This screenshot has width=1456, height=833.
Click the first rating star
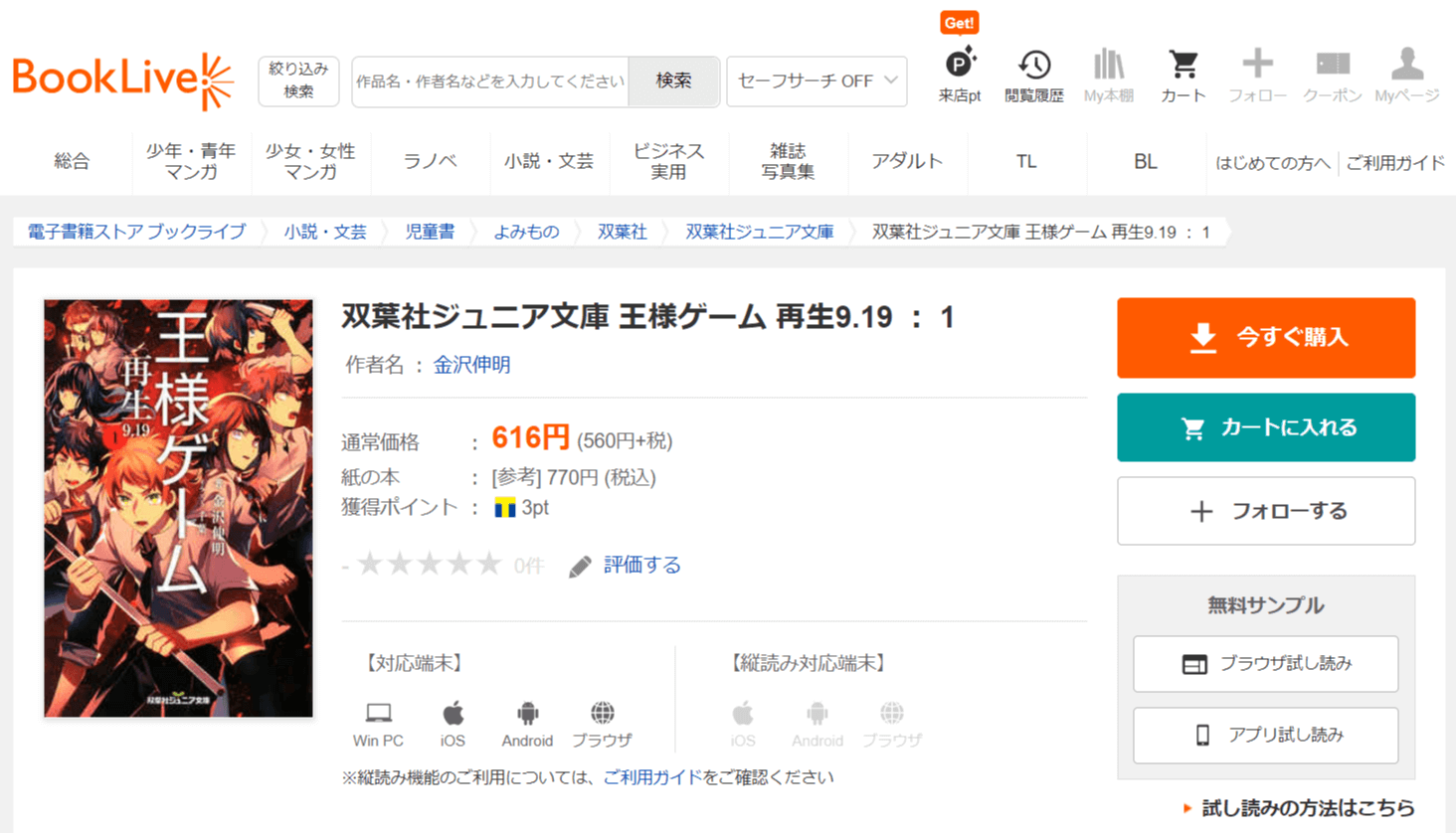coord(370,565)
